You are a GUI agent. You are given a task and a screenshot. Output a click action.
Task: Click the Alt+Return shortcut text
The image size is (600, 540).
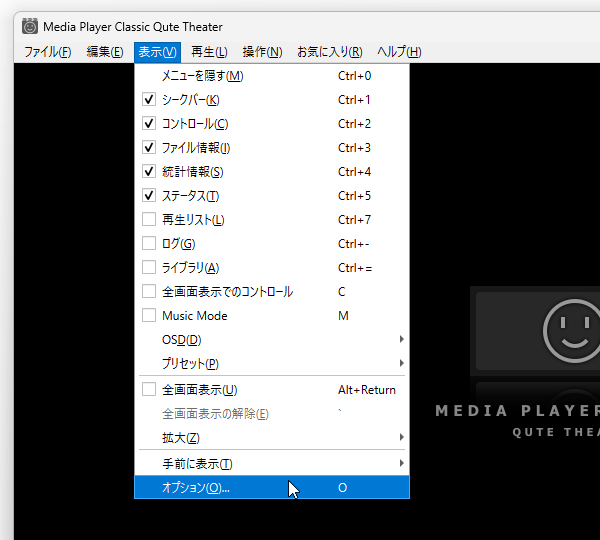pyautogui.click(x=367, y=390)
